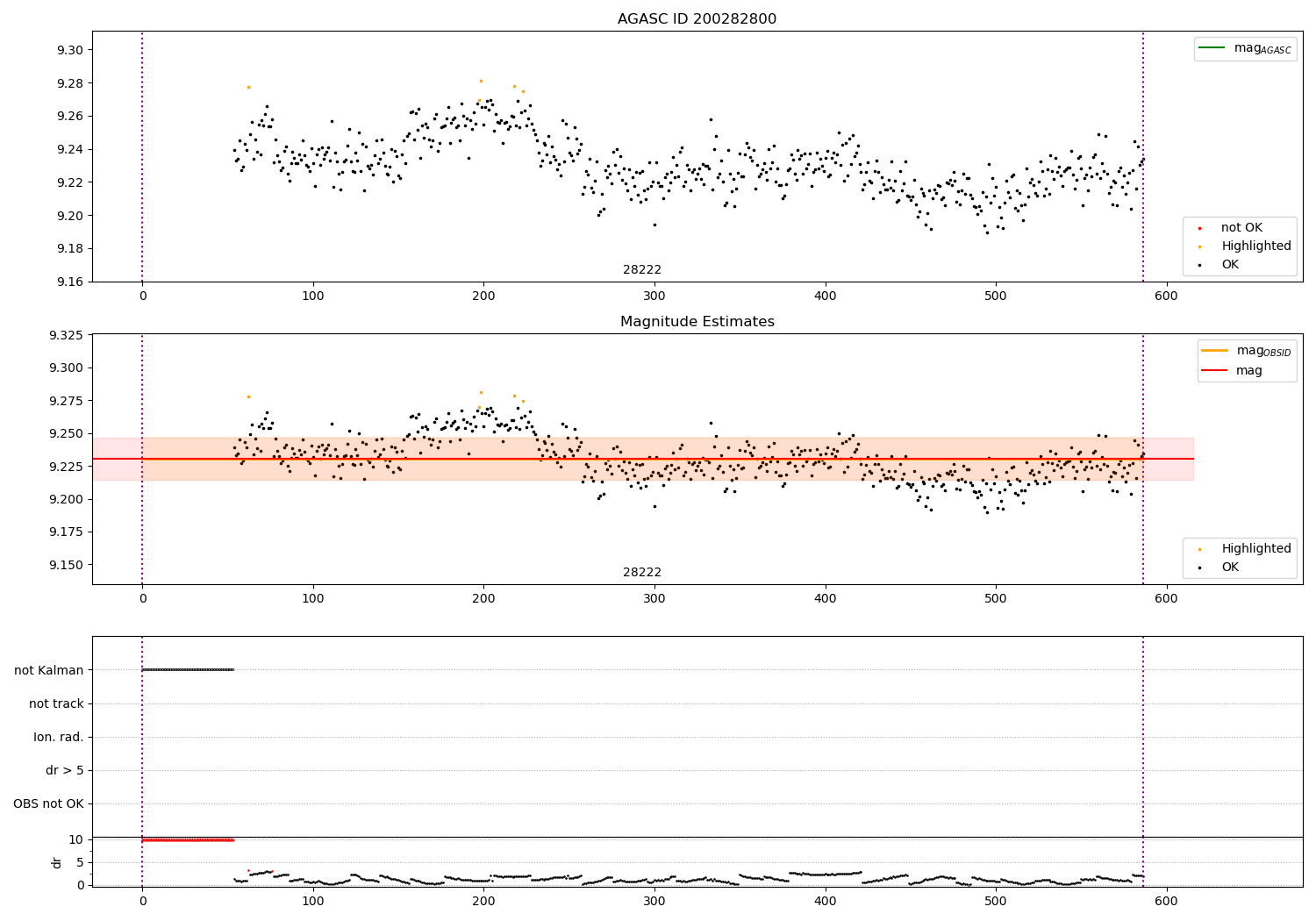
Task: Click the '9.250' y-tick label
Action: point(66,434)
